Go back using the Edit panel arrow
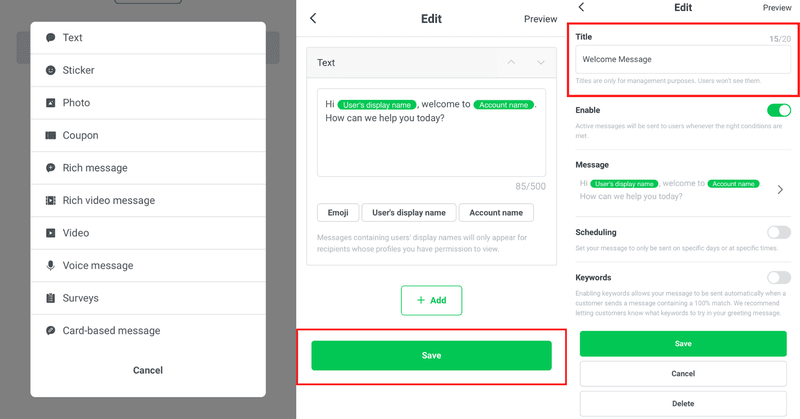800x419 pixels. coord(313,18)
